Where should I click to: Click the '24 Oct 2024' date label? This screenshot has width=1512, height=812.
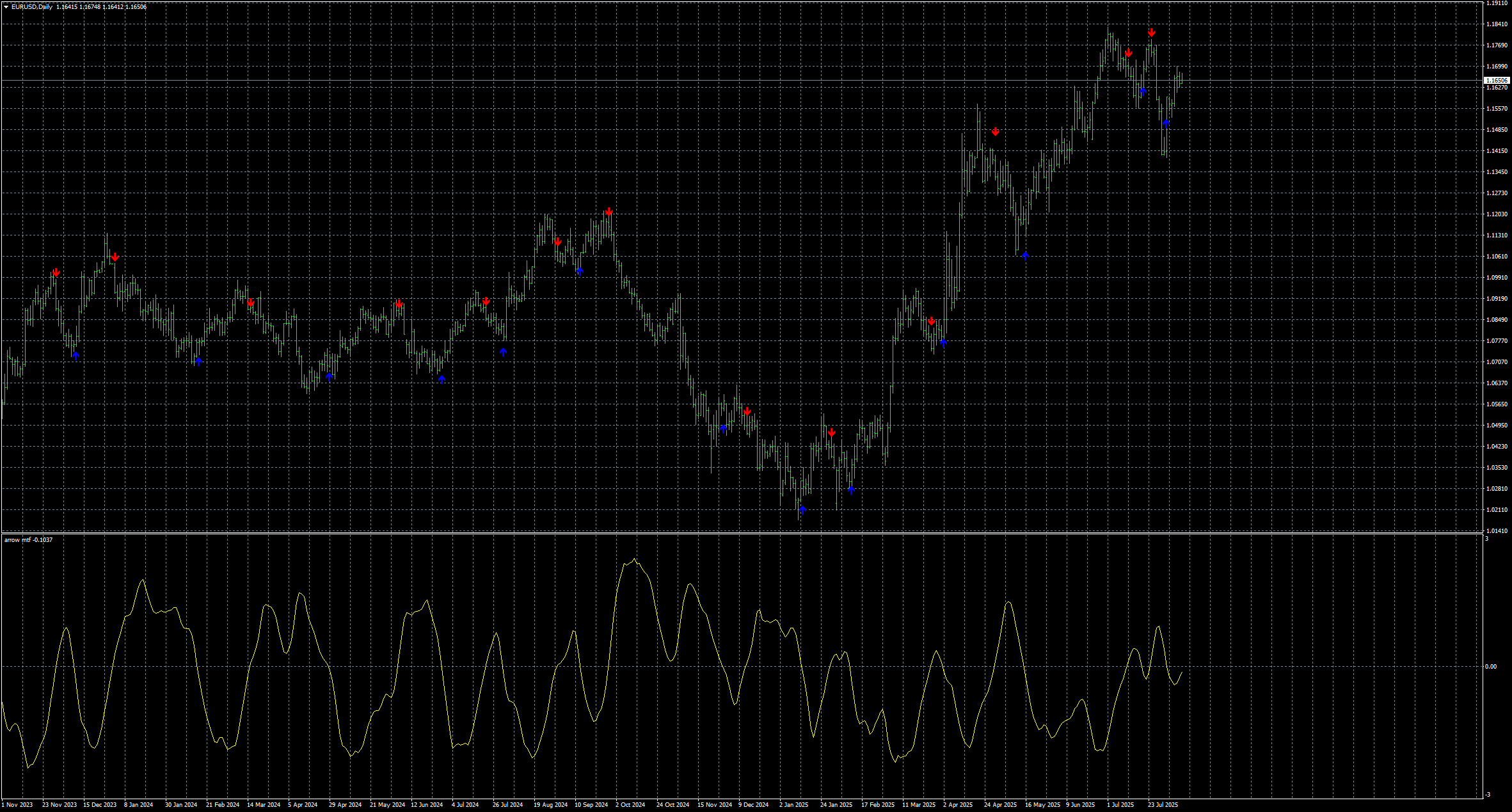[673, 805]
